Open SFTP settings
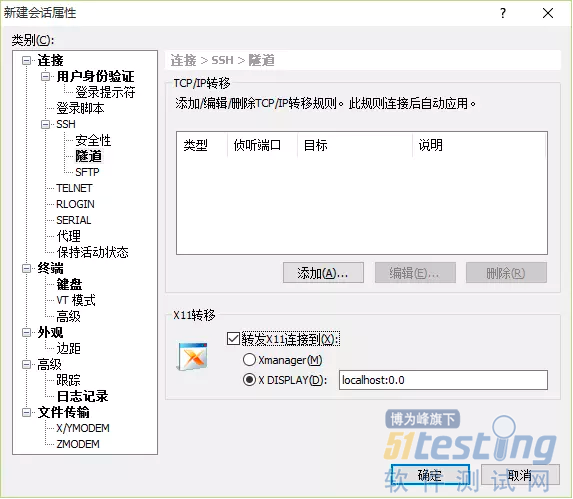 click(87, 172)
